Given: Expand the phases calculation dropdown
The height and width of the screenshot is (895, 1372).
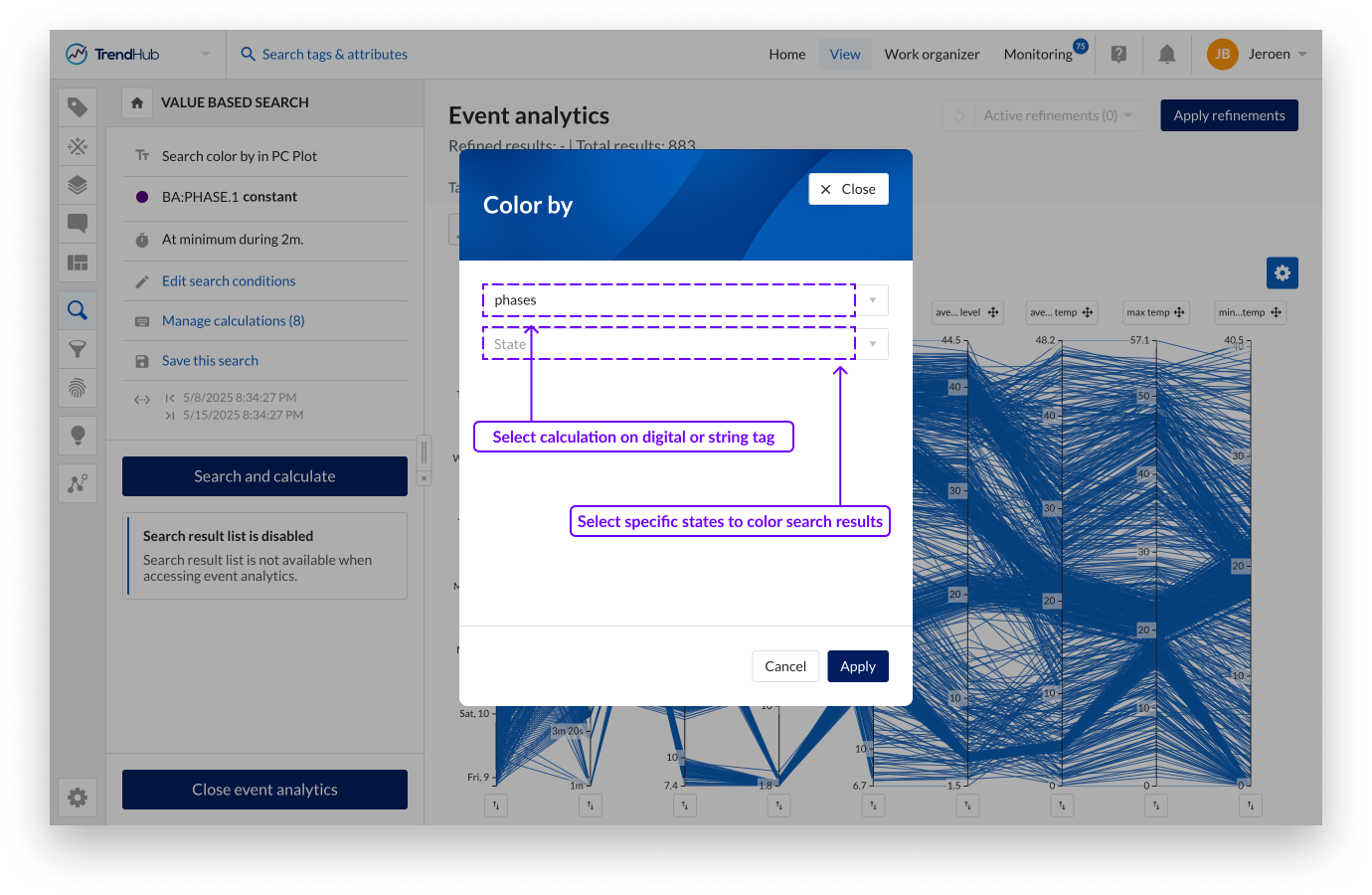Looking at the screenshot, I should (872, 300).
